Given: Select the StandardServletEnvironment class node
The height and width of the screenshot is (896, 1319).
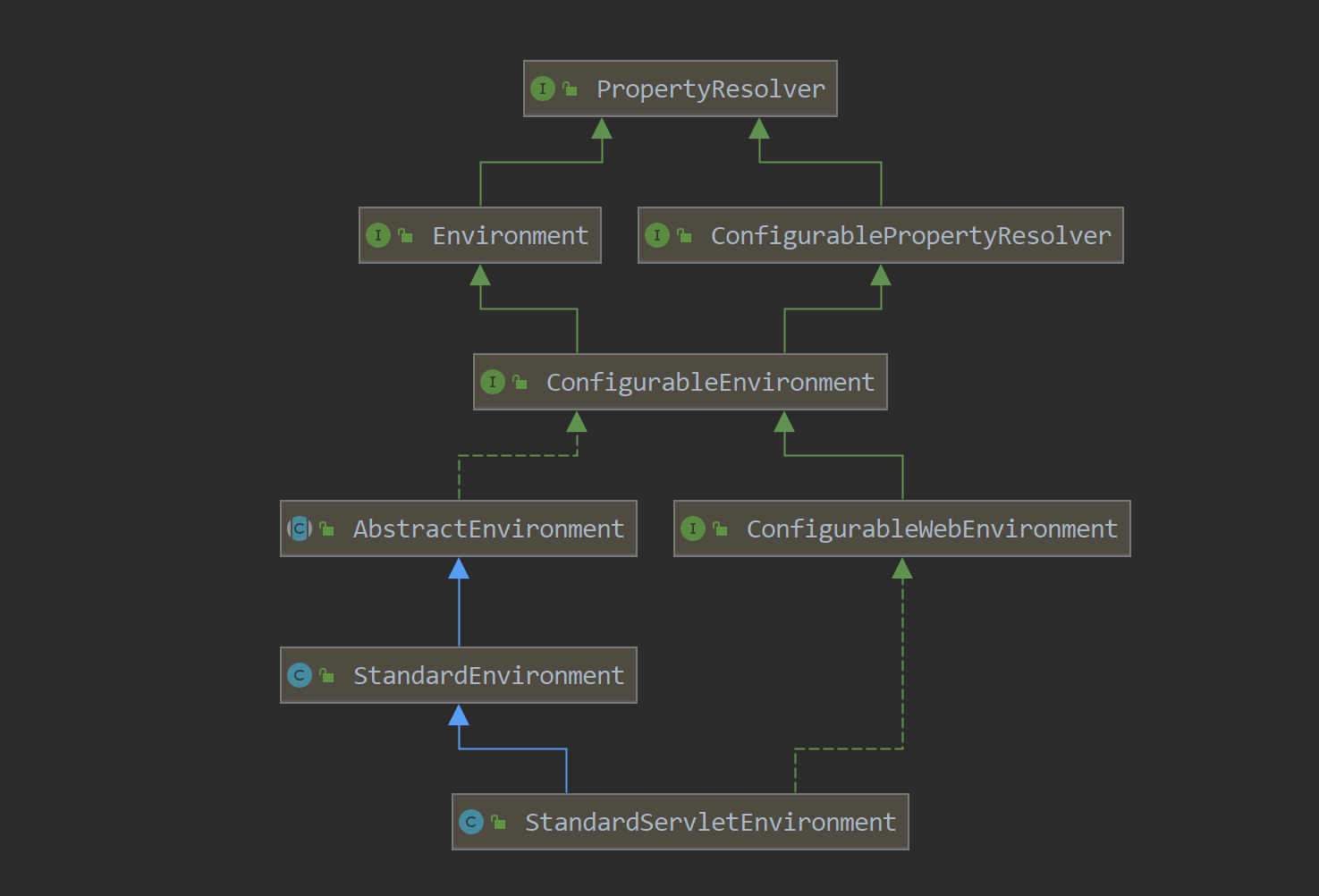Looking at the screenshot, I should [x=710, y=823].
